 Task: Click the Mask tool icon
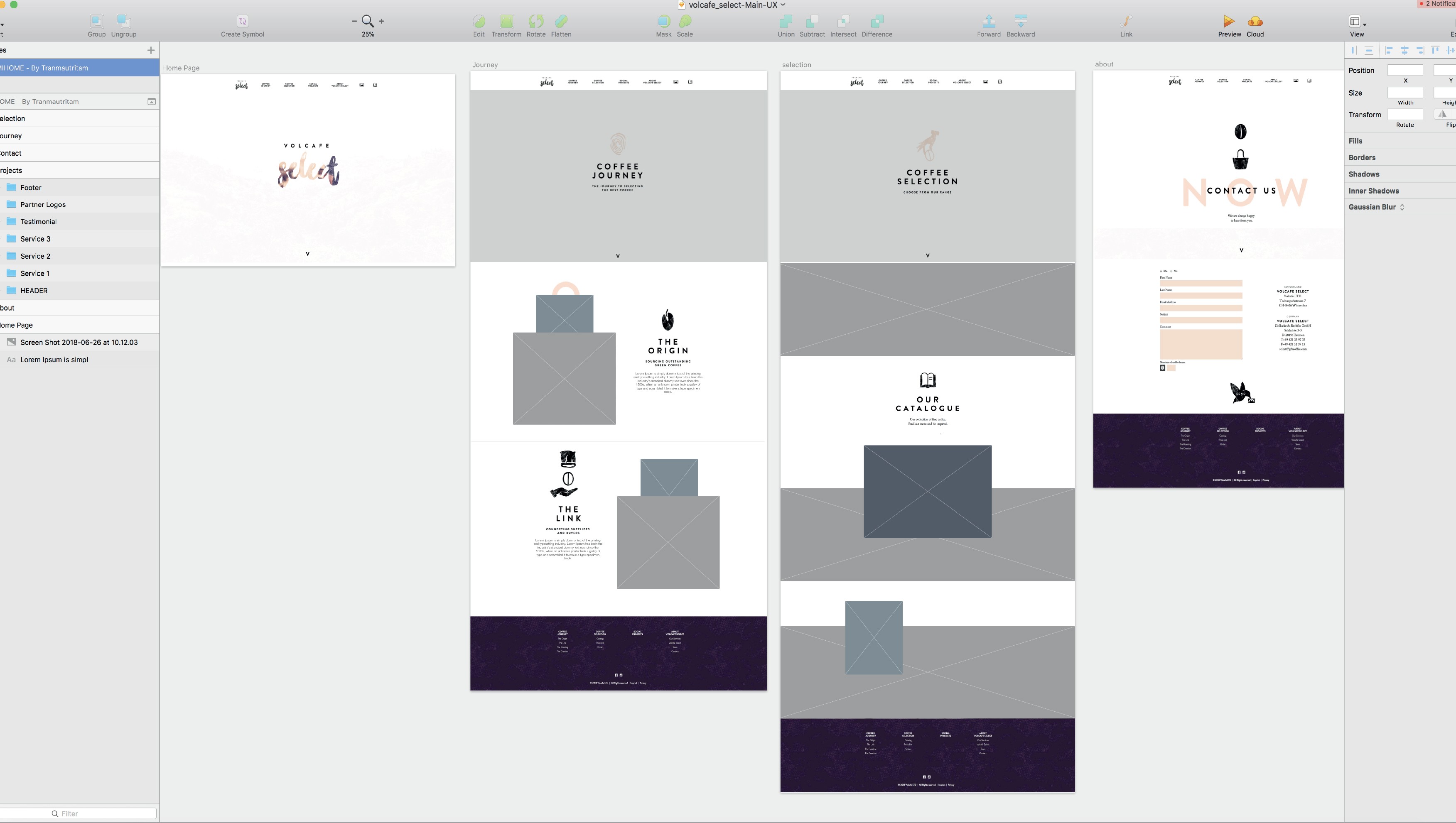pos(663,22)
